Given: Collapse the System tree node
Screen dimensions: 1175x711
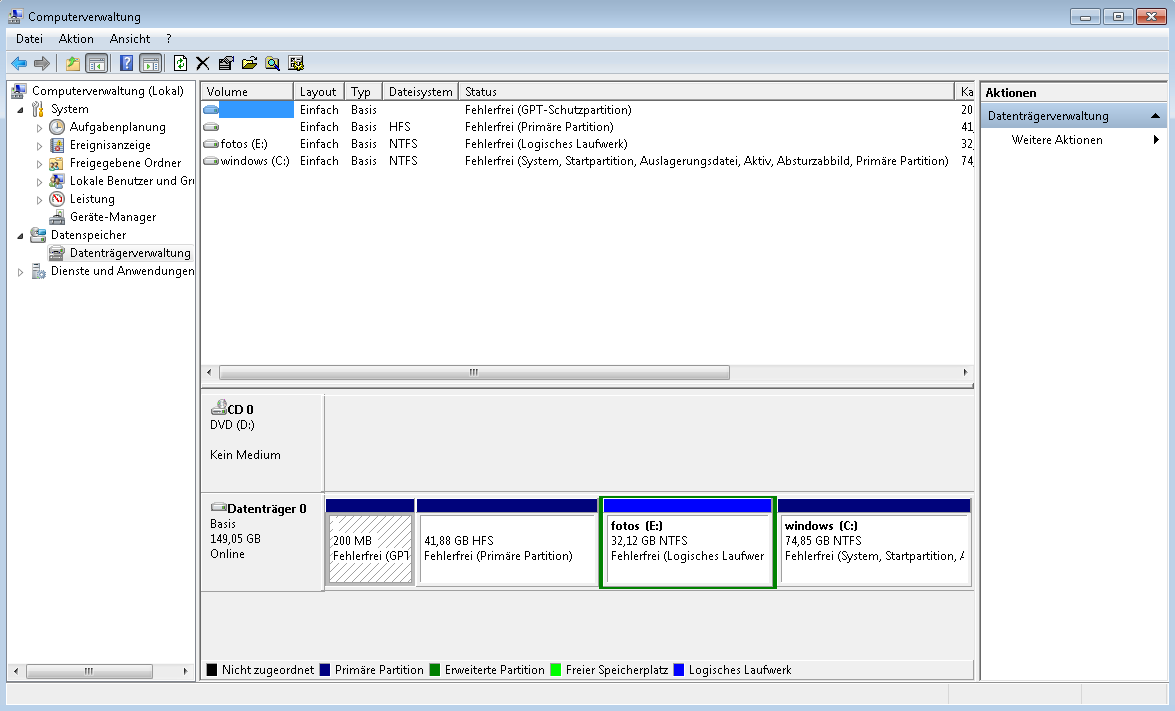Looking at the screenshot, I should click(20, 110).
